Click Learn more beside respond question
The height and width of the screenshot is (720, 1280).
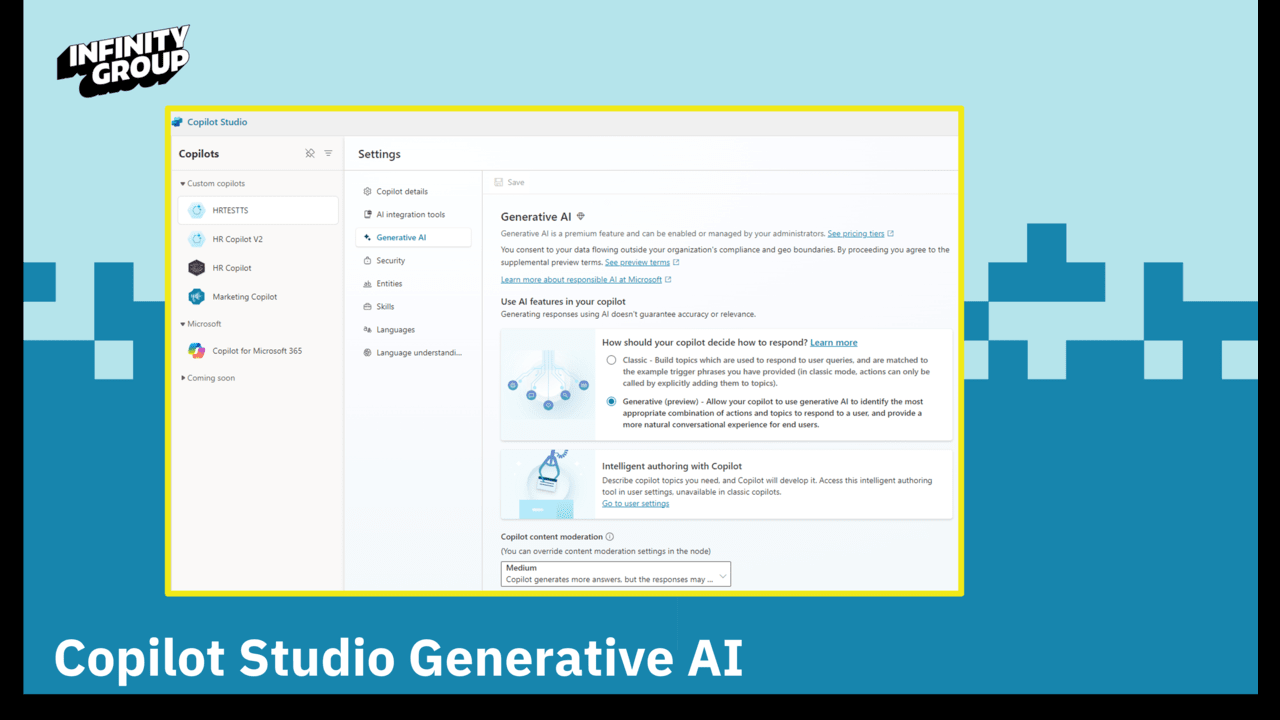833,343
